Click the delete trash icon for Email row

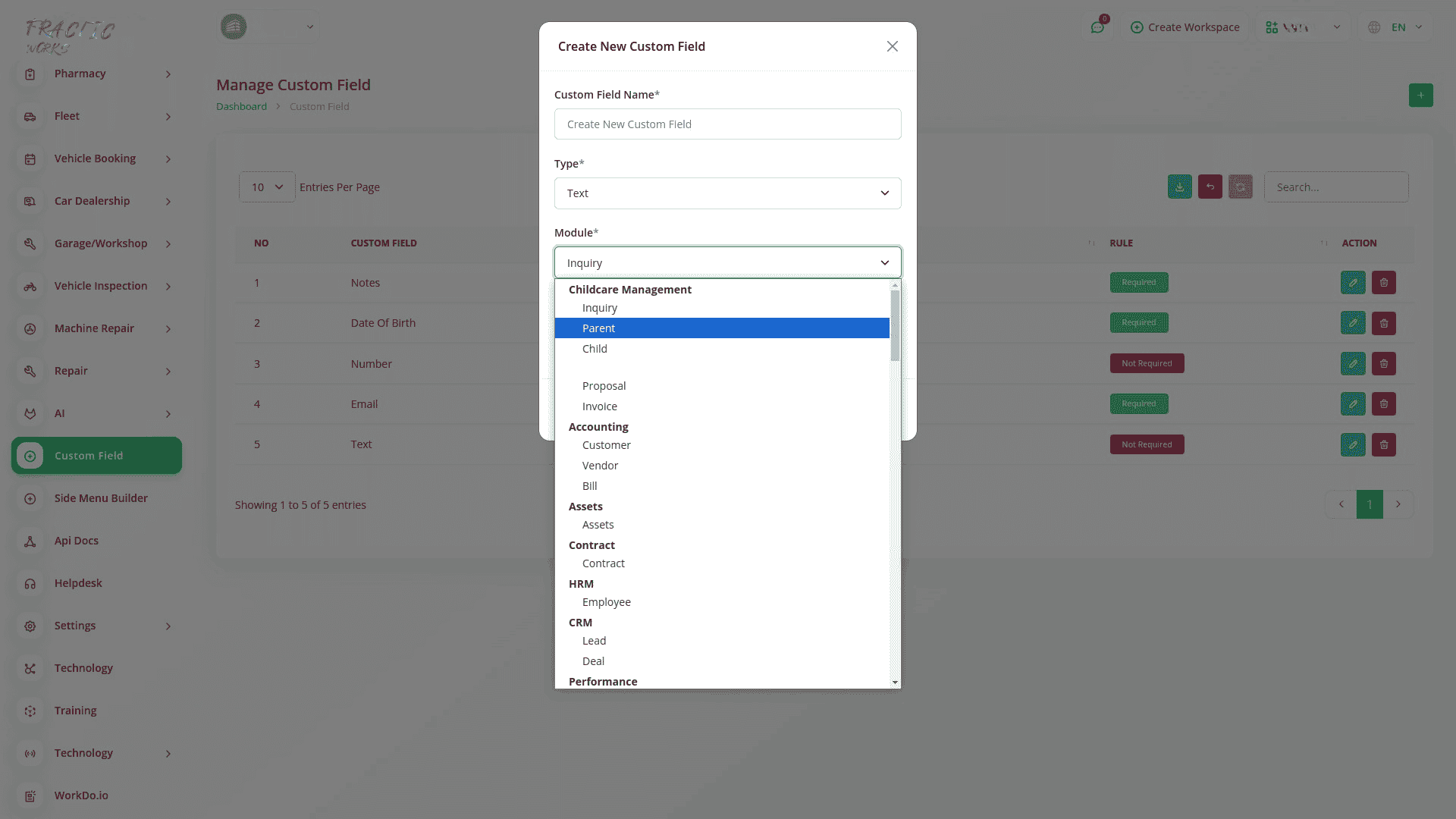(x=1383, y=404)
